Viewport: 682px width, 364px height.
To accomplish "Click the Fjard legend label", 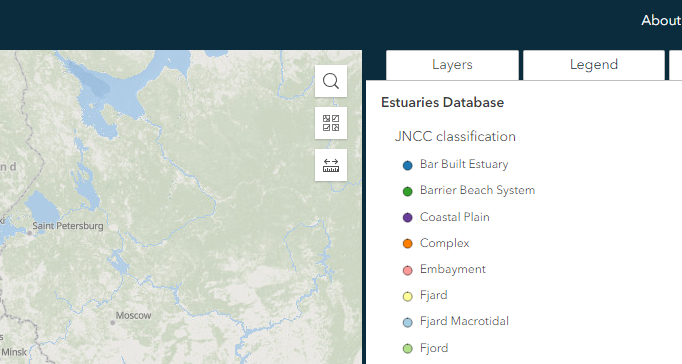I will 434,295.
